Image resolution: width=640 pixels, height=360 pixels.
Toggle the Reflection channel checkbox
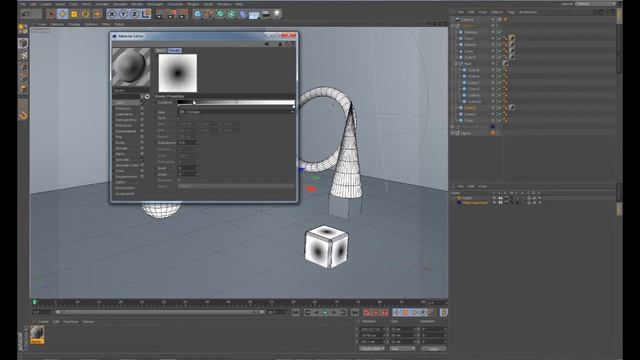[x=142, y=126]
